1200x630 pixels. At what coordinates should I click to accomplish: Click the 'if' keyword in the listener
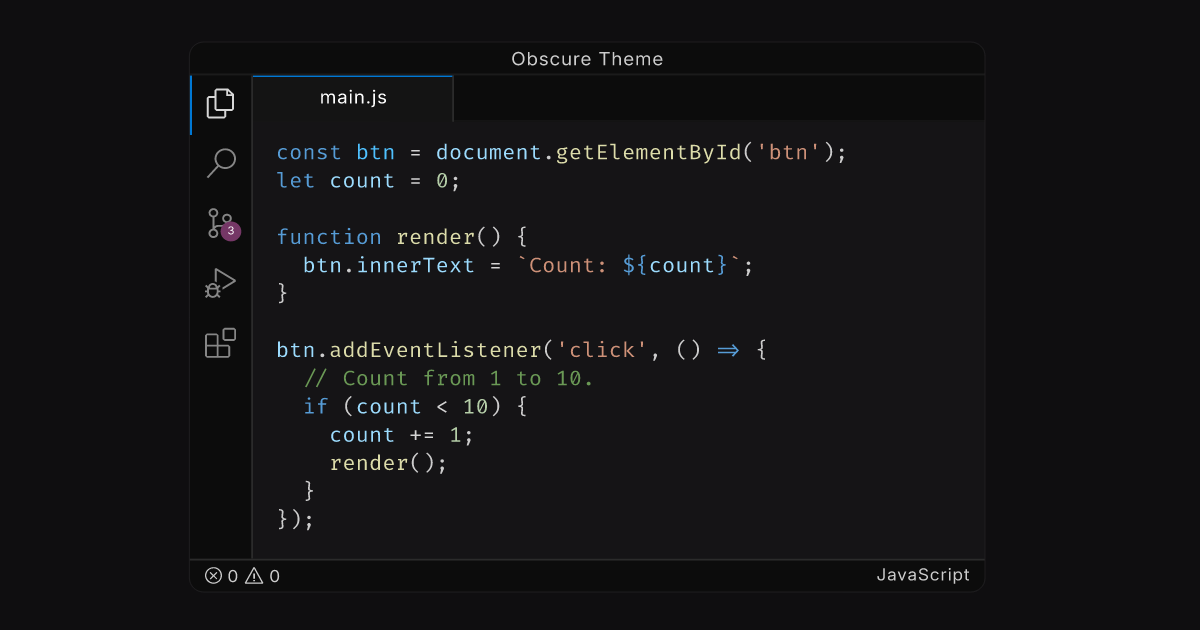316,406
